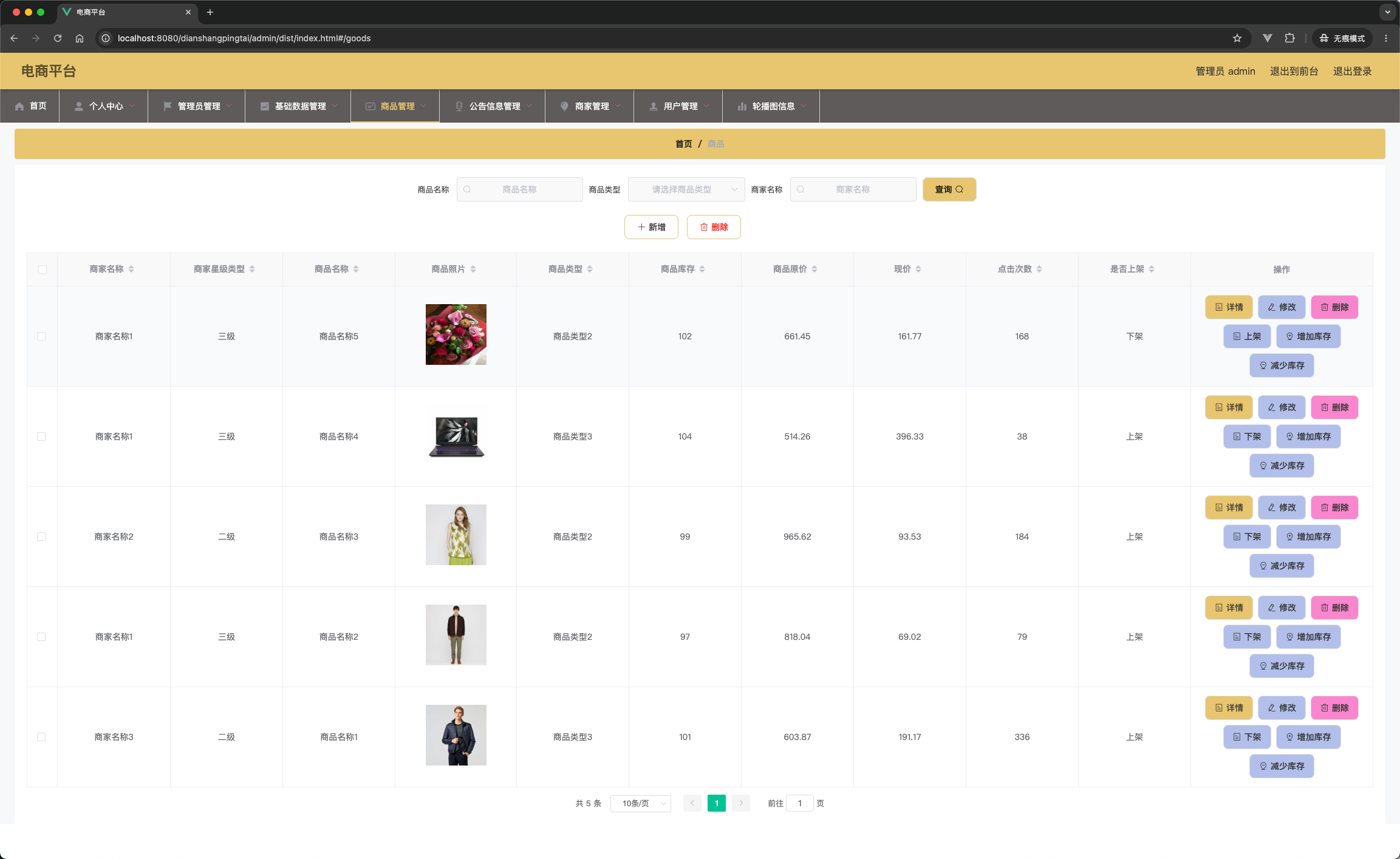
Task: Open flower bouquet product photo
Action: 456,334
